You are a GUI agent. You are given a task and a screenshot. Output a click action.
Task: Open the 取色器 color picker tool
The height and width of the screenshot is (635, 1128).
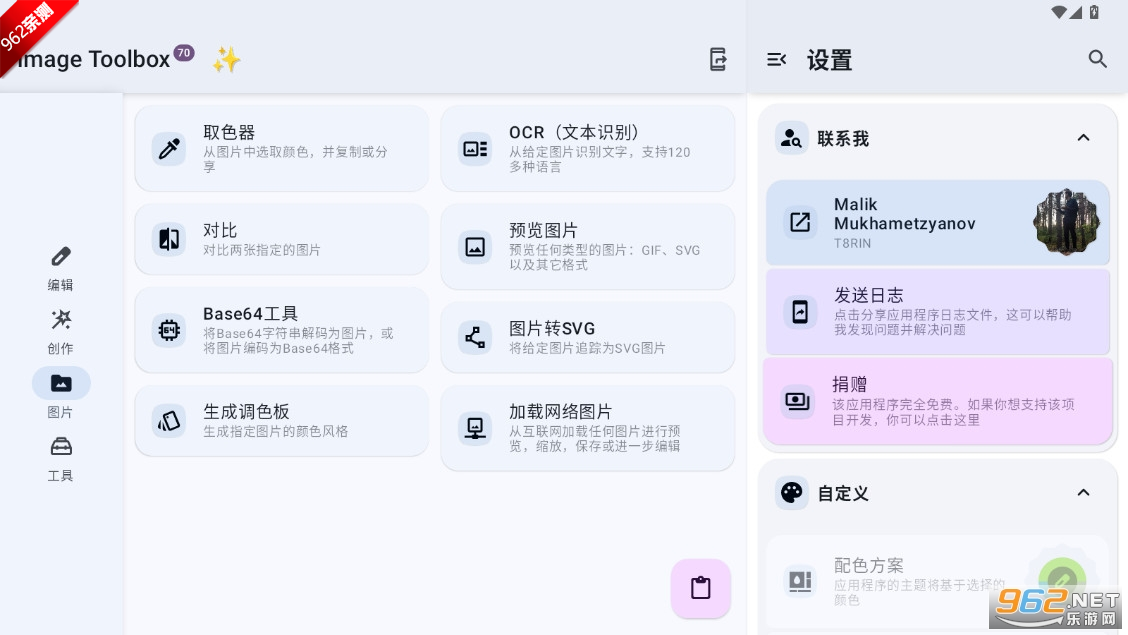point(281,149)
